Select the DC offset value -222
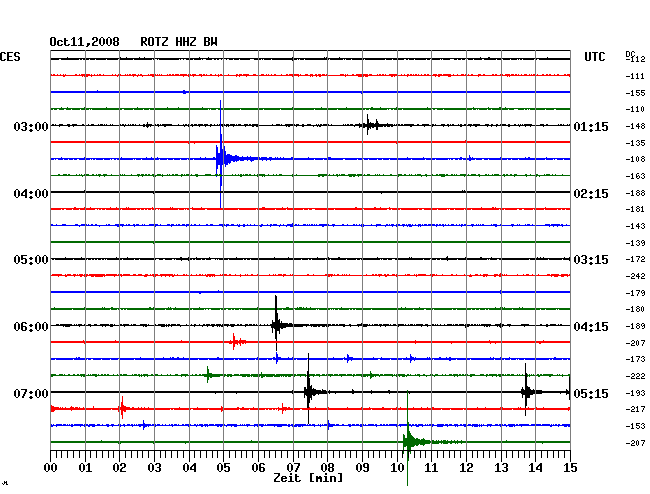Image resolution: width=650 pixels, height=494 pixels. click(x=635, y=376)
